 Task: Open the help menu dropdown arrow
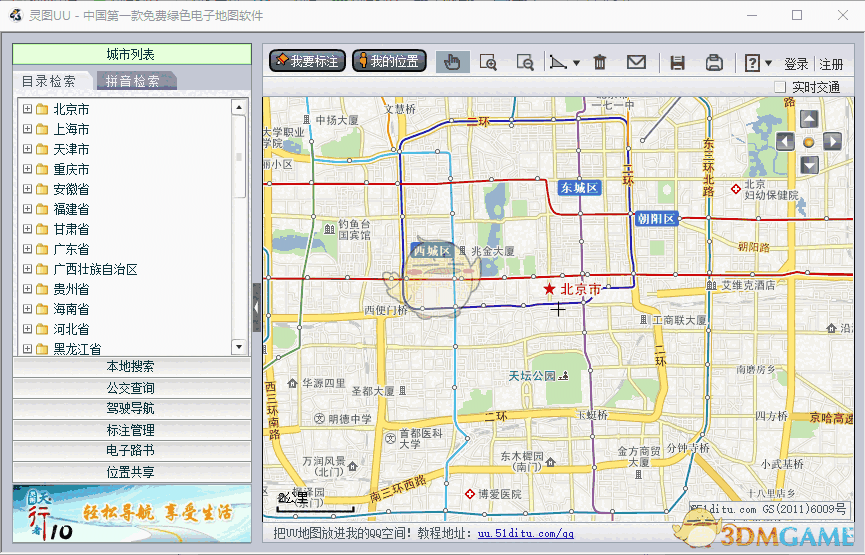pos(768,63)
